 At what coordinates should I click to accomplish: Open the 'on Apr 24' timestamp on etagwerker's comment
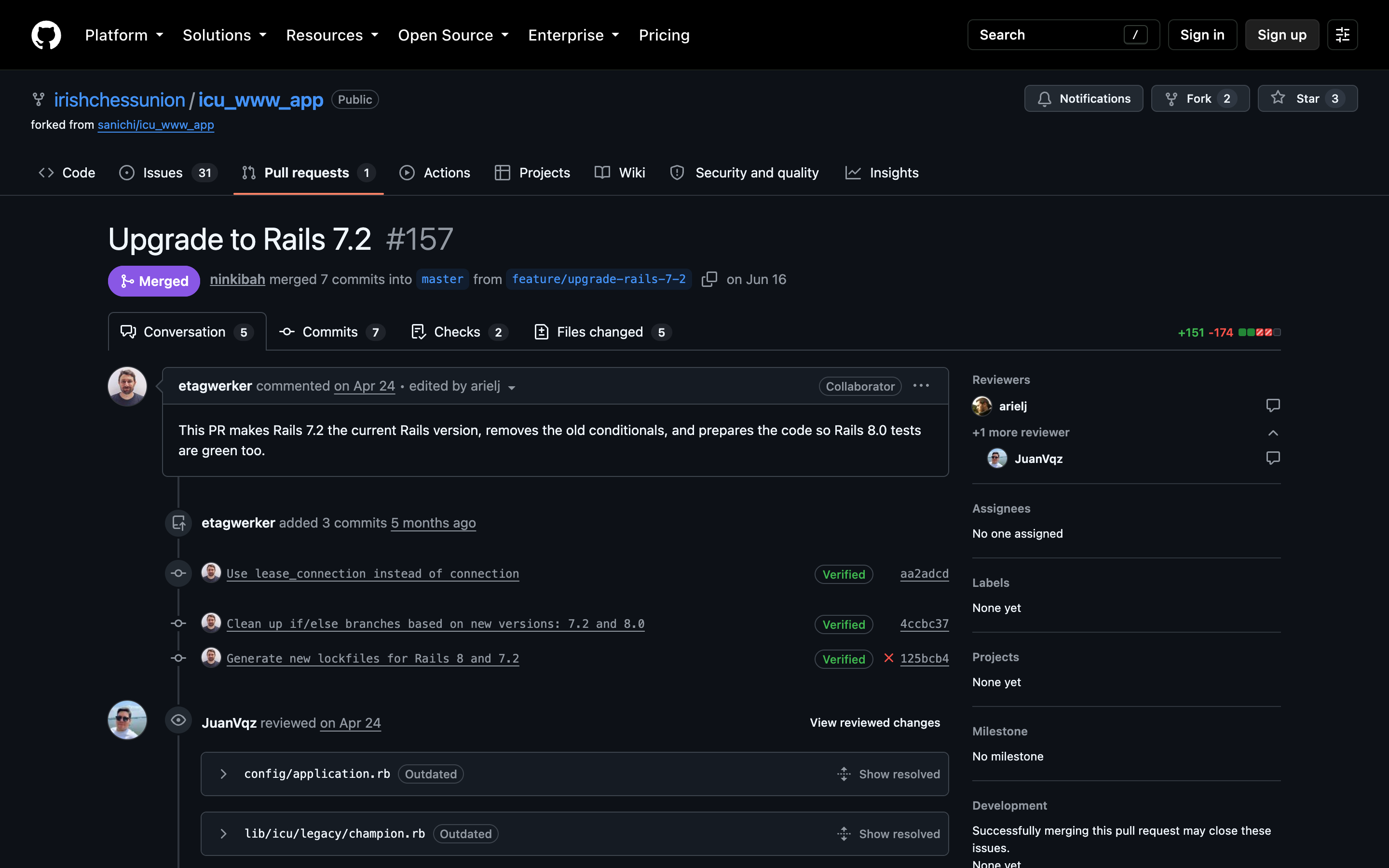(365, 386)
